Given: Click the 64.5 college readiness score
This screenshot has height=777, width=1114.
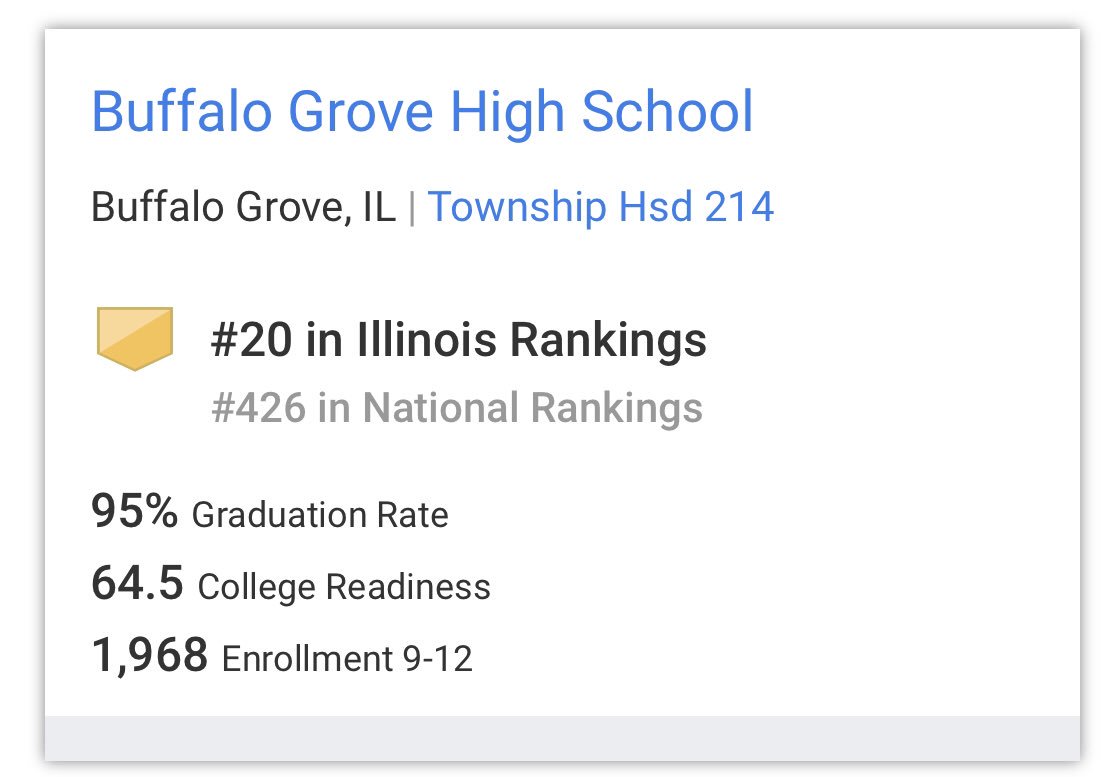Looking at the screenshot, I should 137,583.
